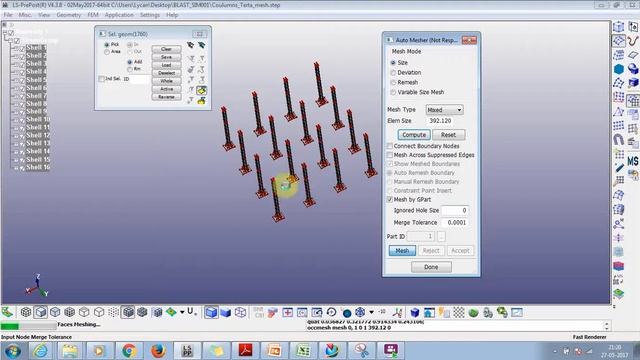Screen dimensions: 640x360
Task: Click the Compute button
Action: (x=414, y=135)
